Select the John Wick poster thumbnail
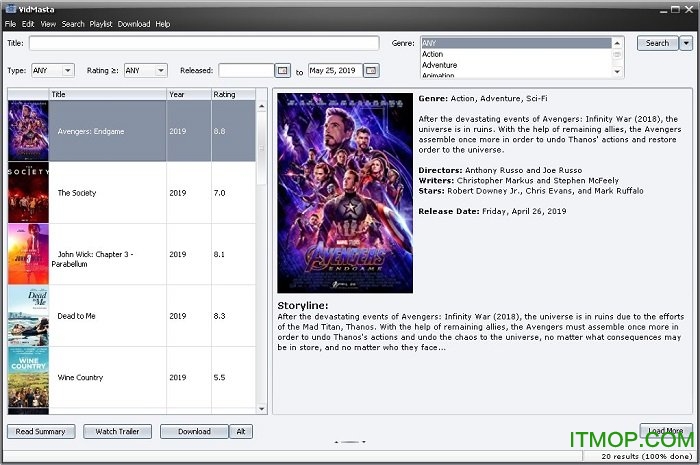Screen dimensions: 700x465 click(28, 254)
